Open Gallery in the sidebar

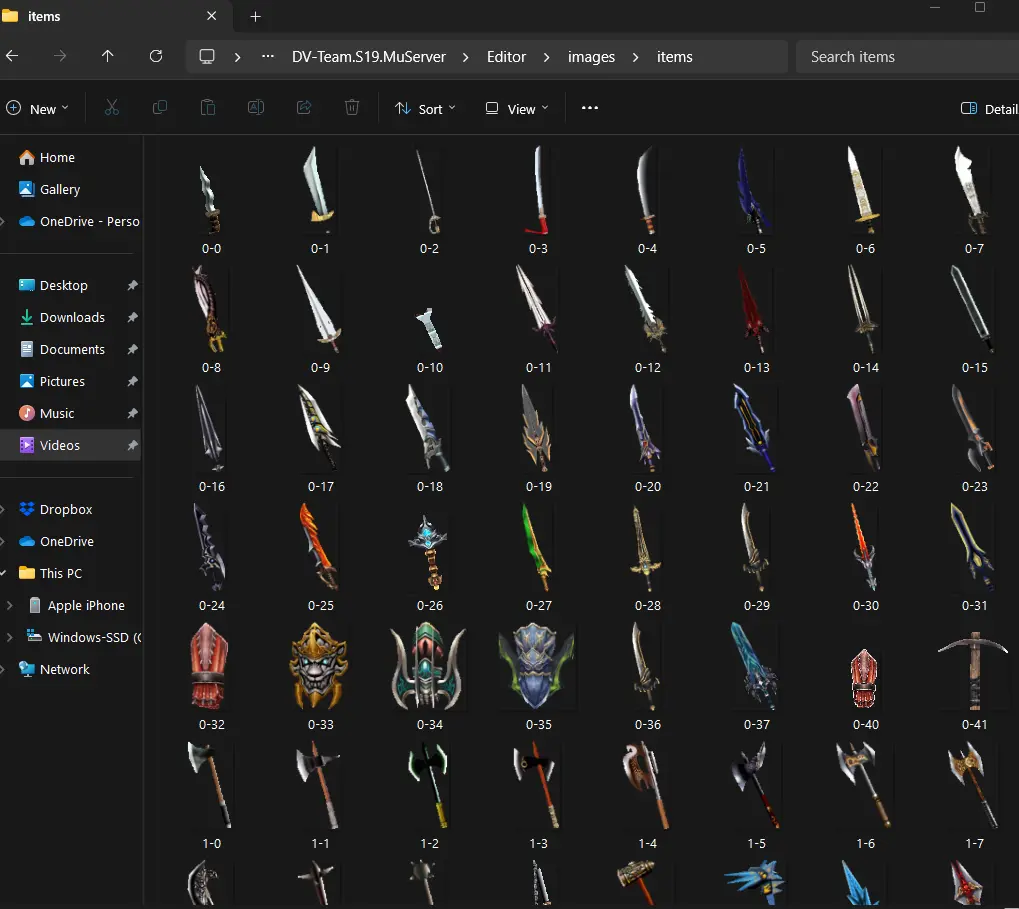click(x=60, y=189)
